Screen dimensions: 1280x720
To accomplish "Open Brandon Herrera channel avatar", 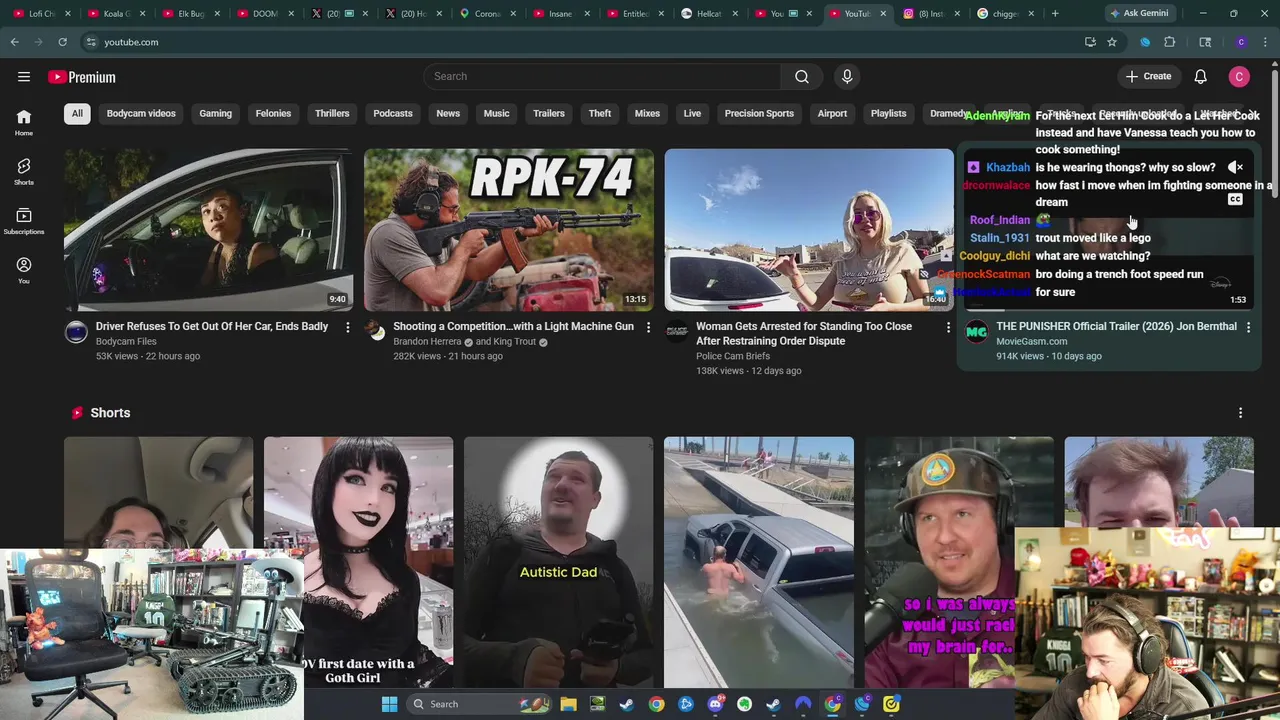I will point(375,332).
